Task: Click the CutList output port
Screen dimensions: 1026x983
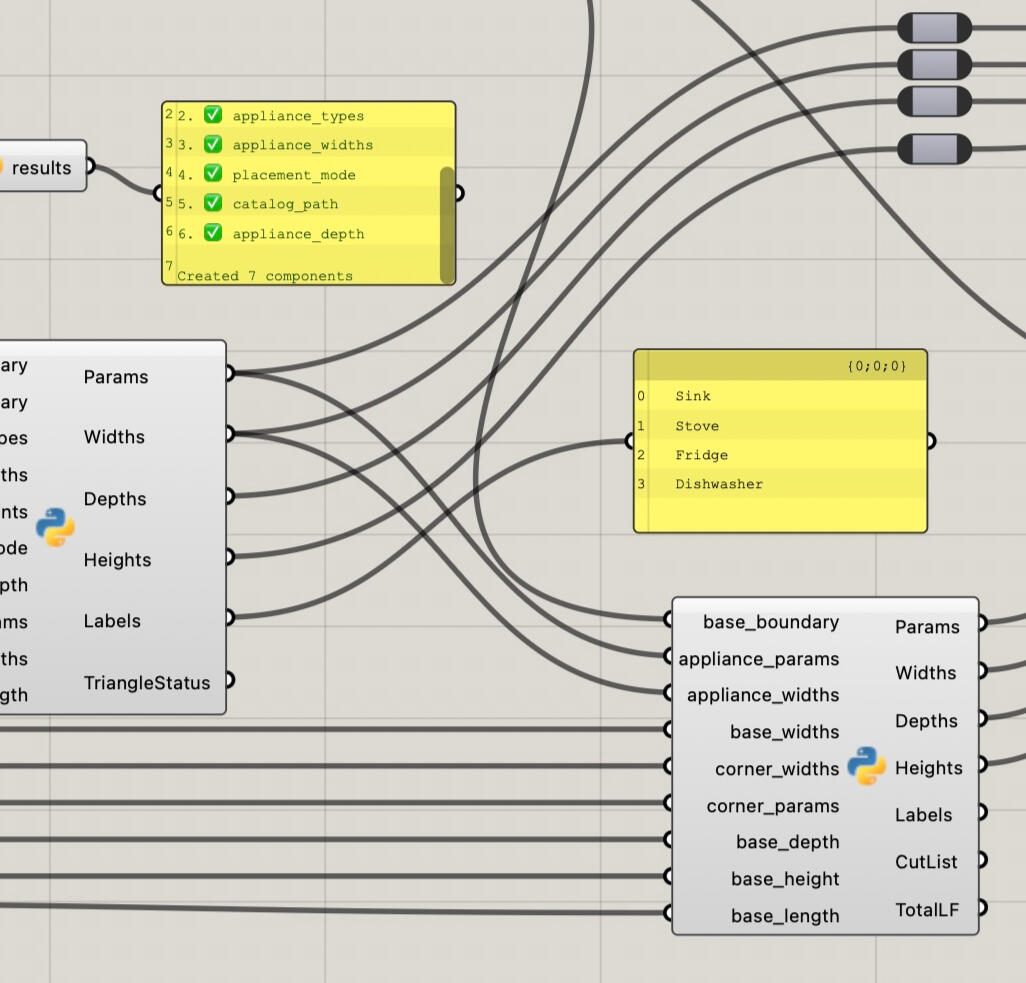Action: pyautogui.click(x=981, y=860)
